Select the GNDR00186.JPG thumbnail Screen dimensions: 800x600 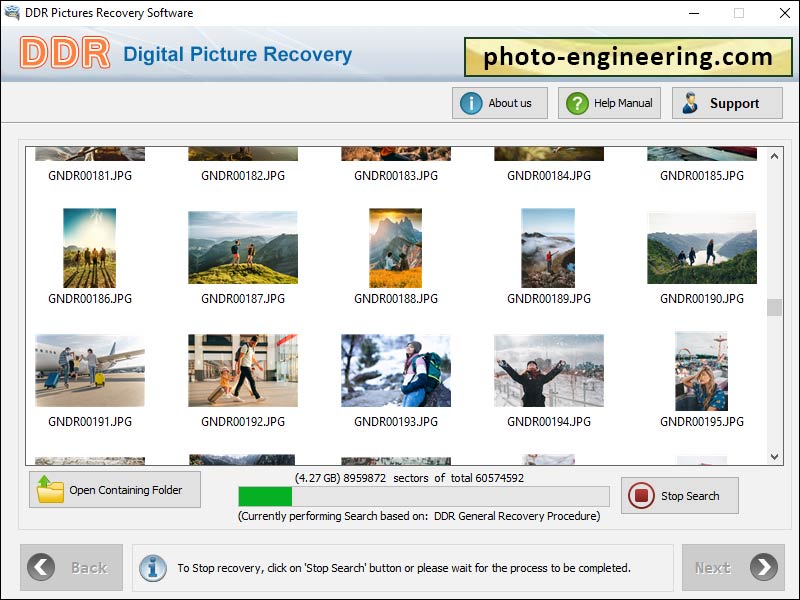tap(89, 248)
